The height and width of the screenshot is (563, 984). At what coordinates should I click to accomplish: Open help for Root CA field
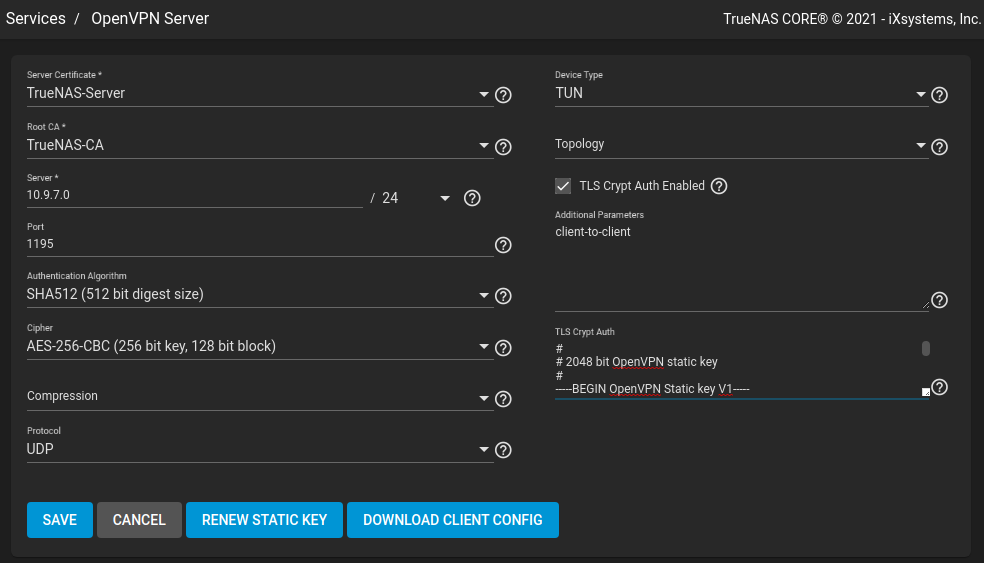tap(503, 147)
